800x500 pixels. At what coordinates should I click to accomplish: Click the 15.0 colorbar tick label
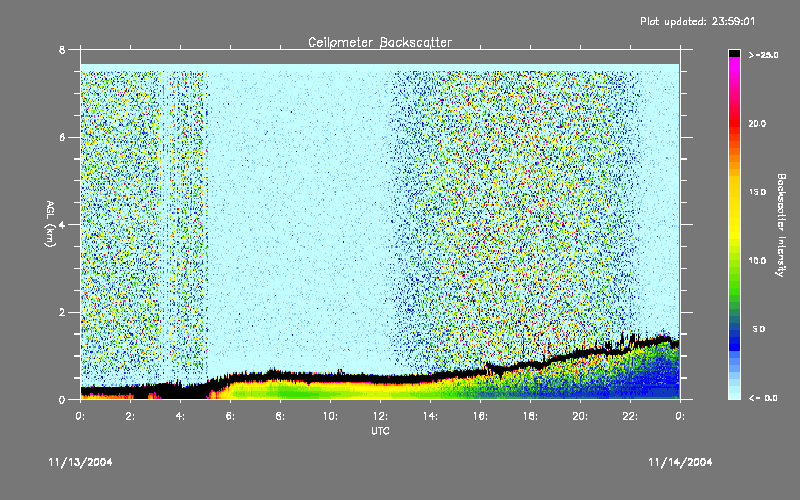757,192
